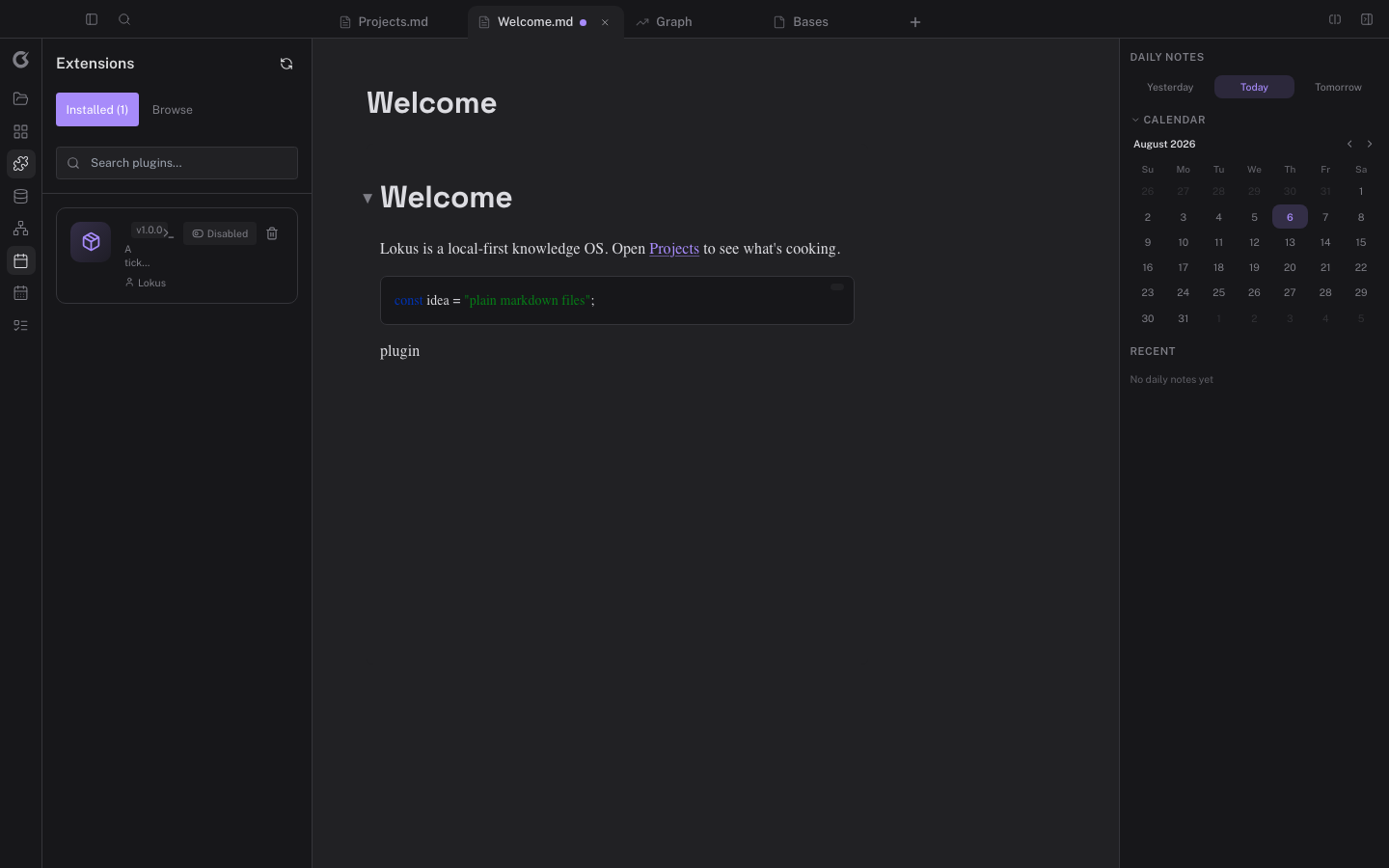This screenshot has width=1389, height=868.
Task: Collapse the Welcome heading triangle
Action: click(x=368, y=198)
